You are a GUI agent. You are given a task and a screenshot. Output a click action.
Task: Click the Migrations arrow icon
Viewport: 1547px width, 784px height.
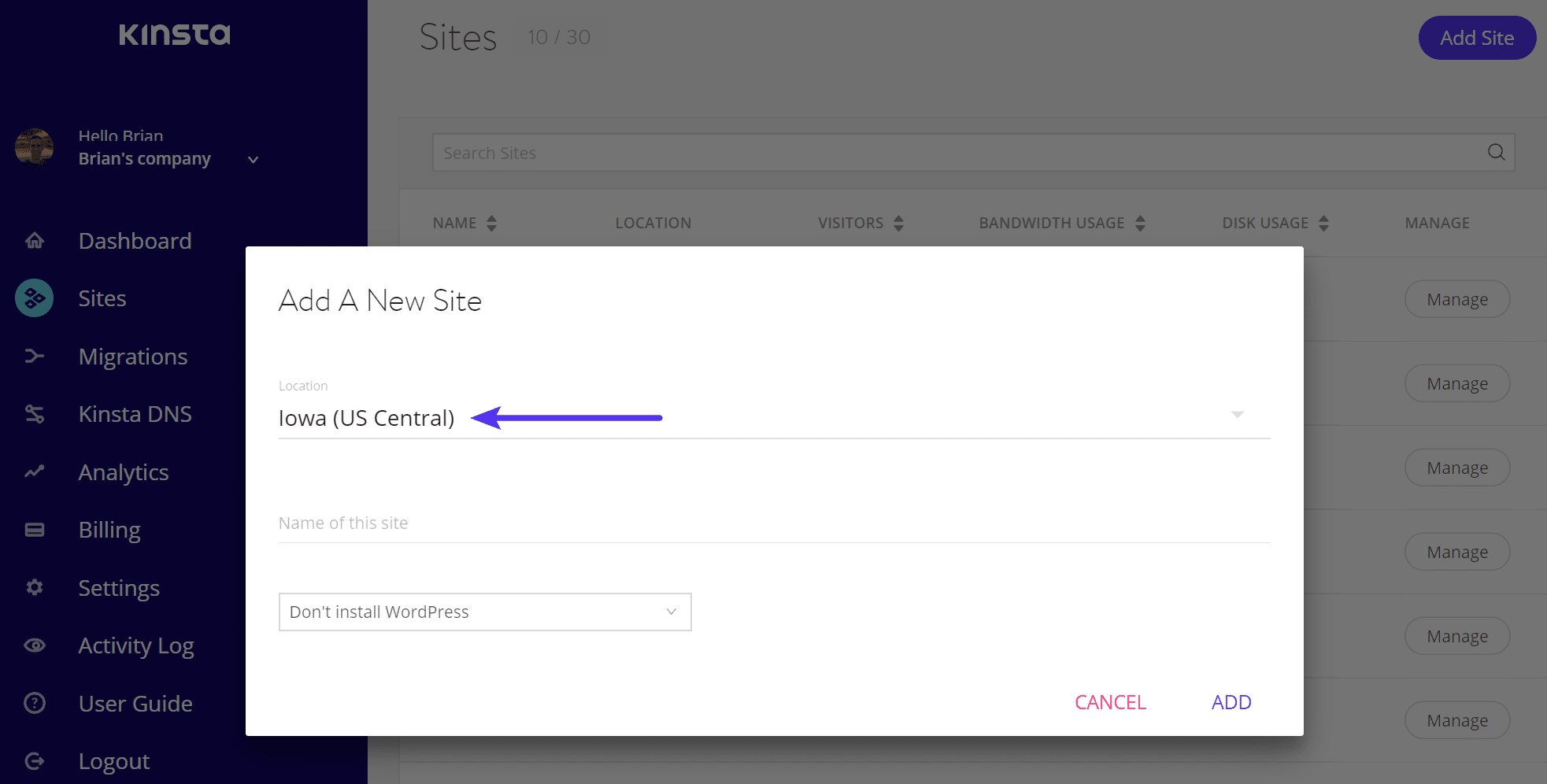coord(35,357)
